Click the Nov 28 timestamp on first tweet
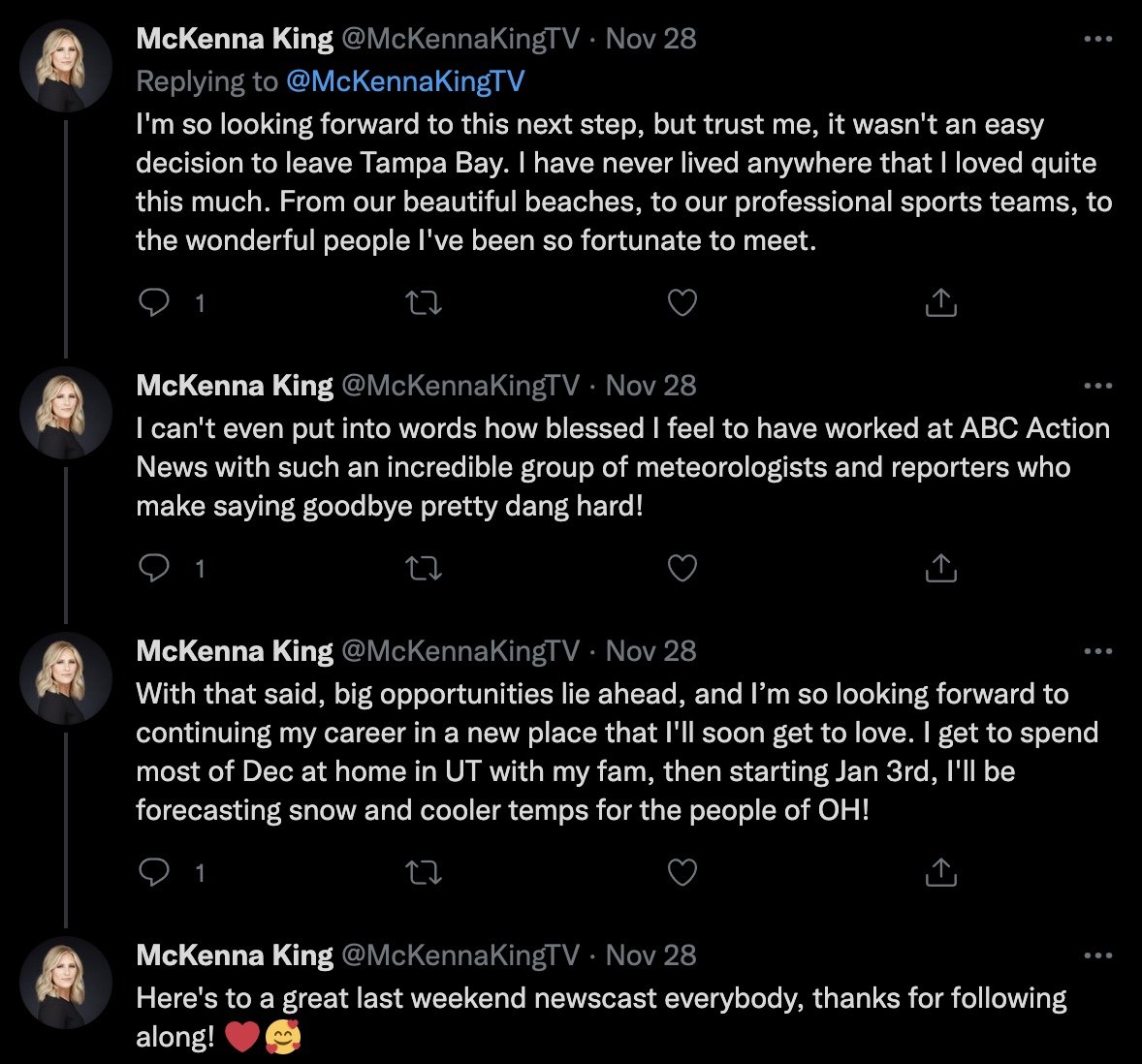The width and height of the screenshot is (1142, 1064). coord(650,39)
